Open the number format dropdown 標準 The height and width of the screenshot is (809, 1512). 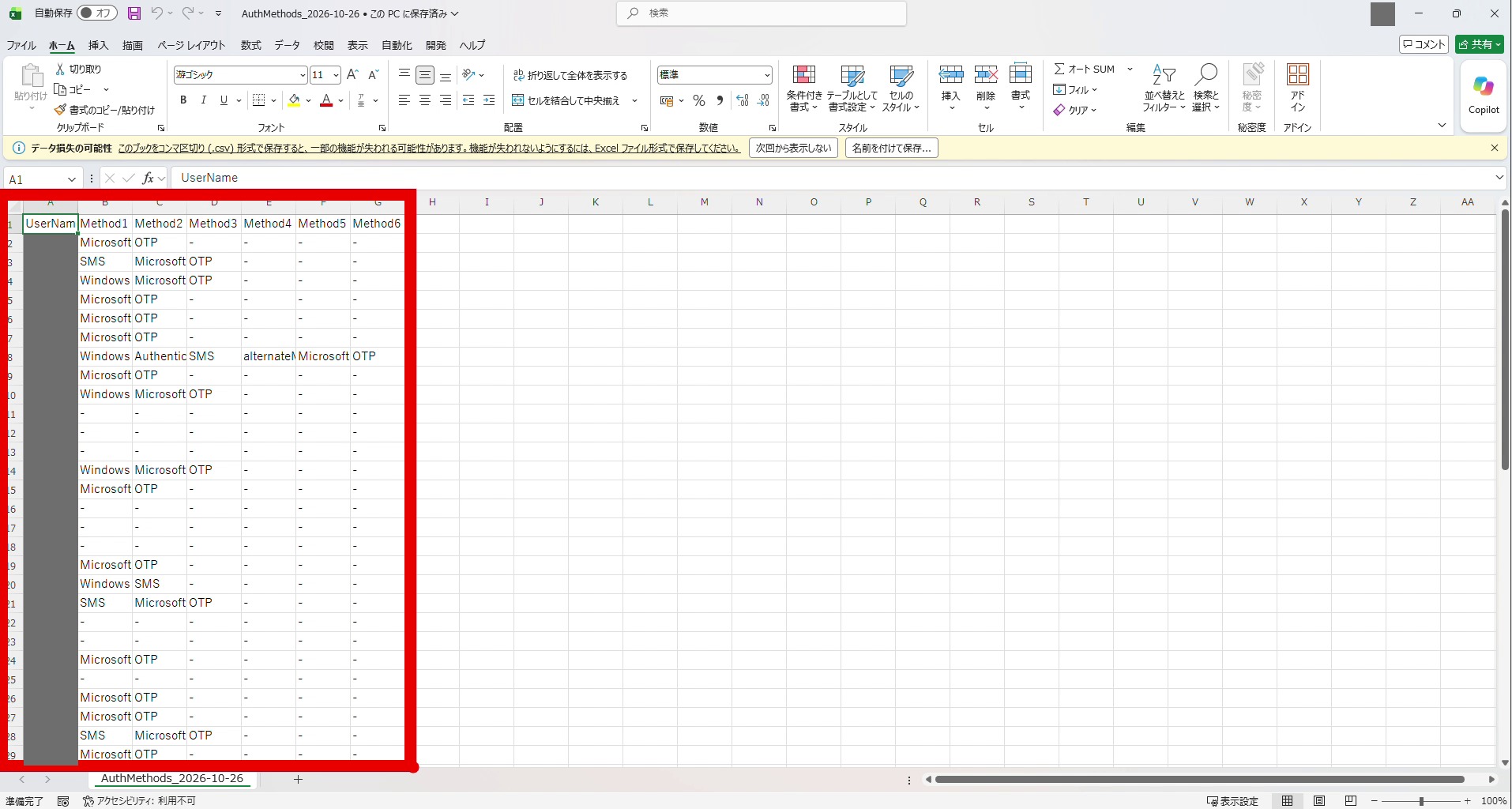(766, 75)
